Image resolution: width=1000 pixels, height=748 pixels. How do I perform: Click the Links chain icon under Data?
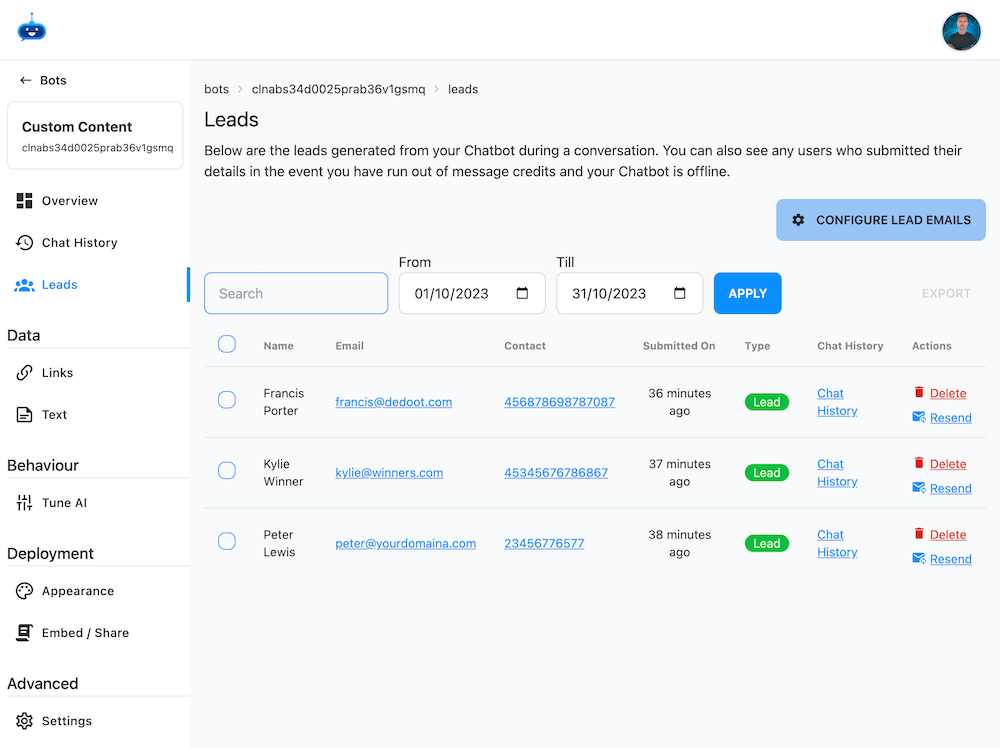tap(23, 372)
